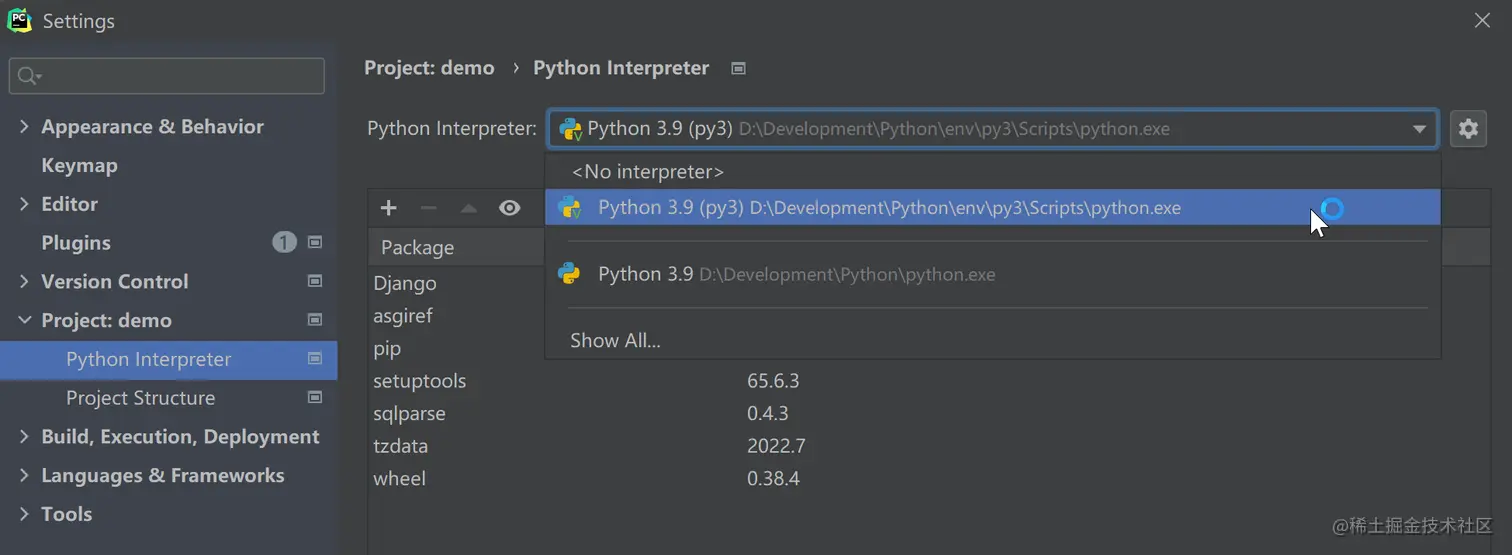Click the upgrade package up-arrow icon
The height and width of the screenshot is (555, 1512).
point(469,208)
